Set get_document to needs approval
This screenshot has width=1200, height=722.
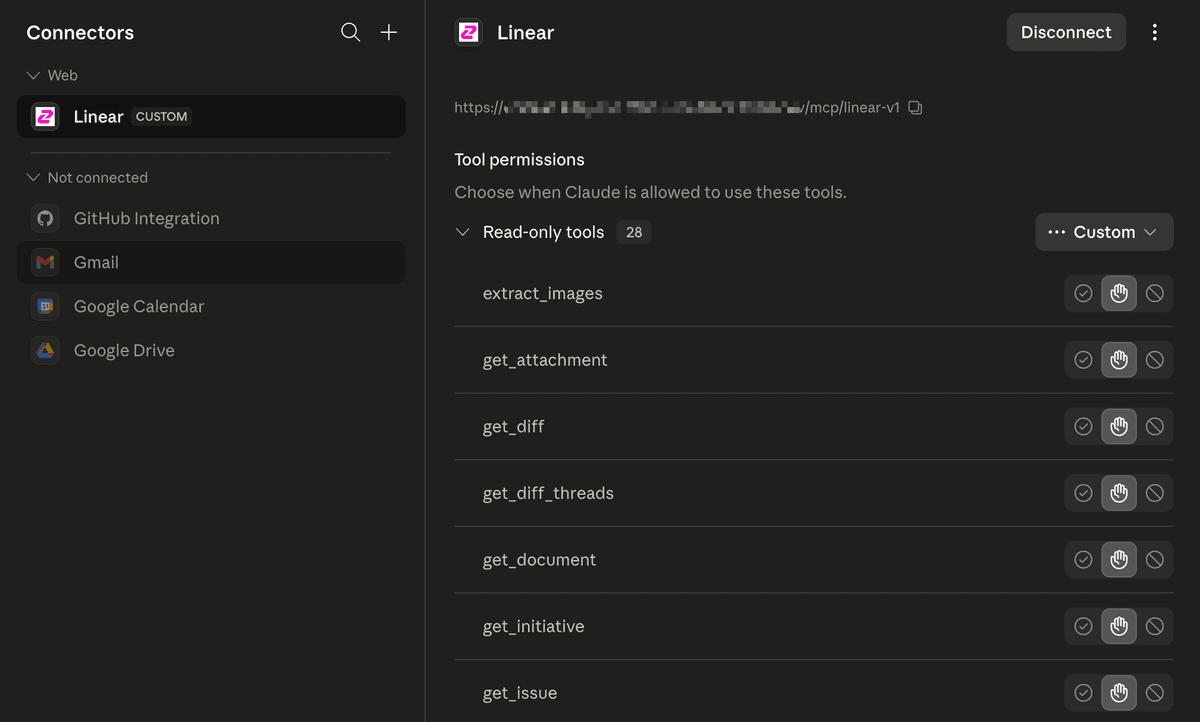pyautogui.click(x=1119, y=560)
